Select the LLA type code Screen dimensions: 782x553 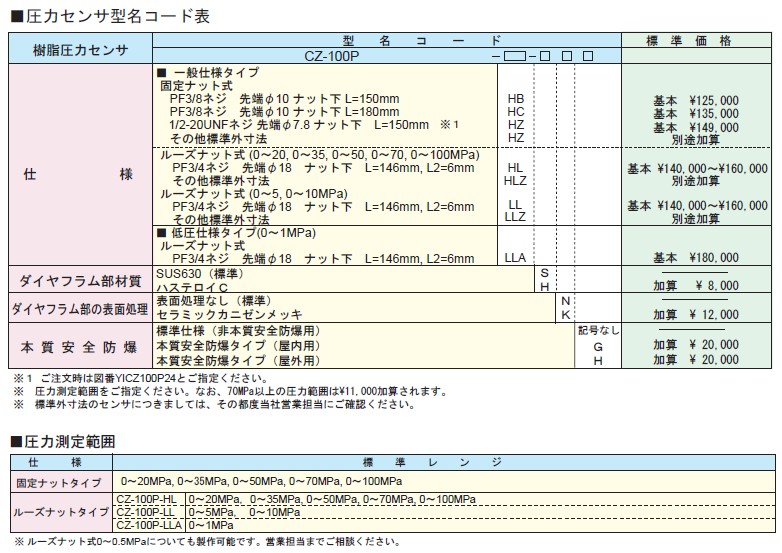pyautogui.click(x=515, y=258)
